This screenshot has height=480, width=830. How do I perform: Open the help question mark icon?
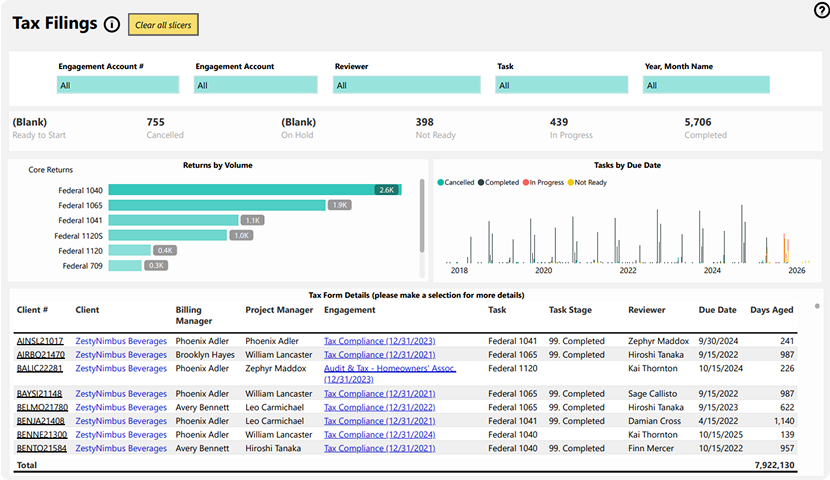tap(821, 10)
